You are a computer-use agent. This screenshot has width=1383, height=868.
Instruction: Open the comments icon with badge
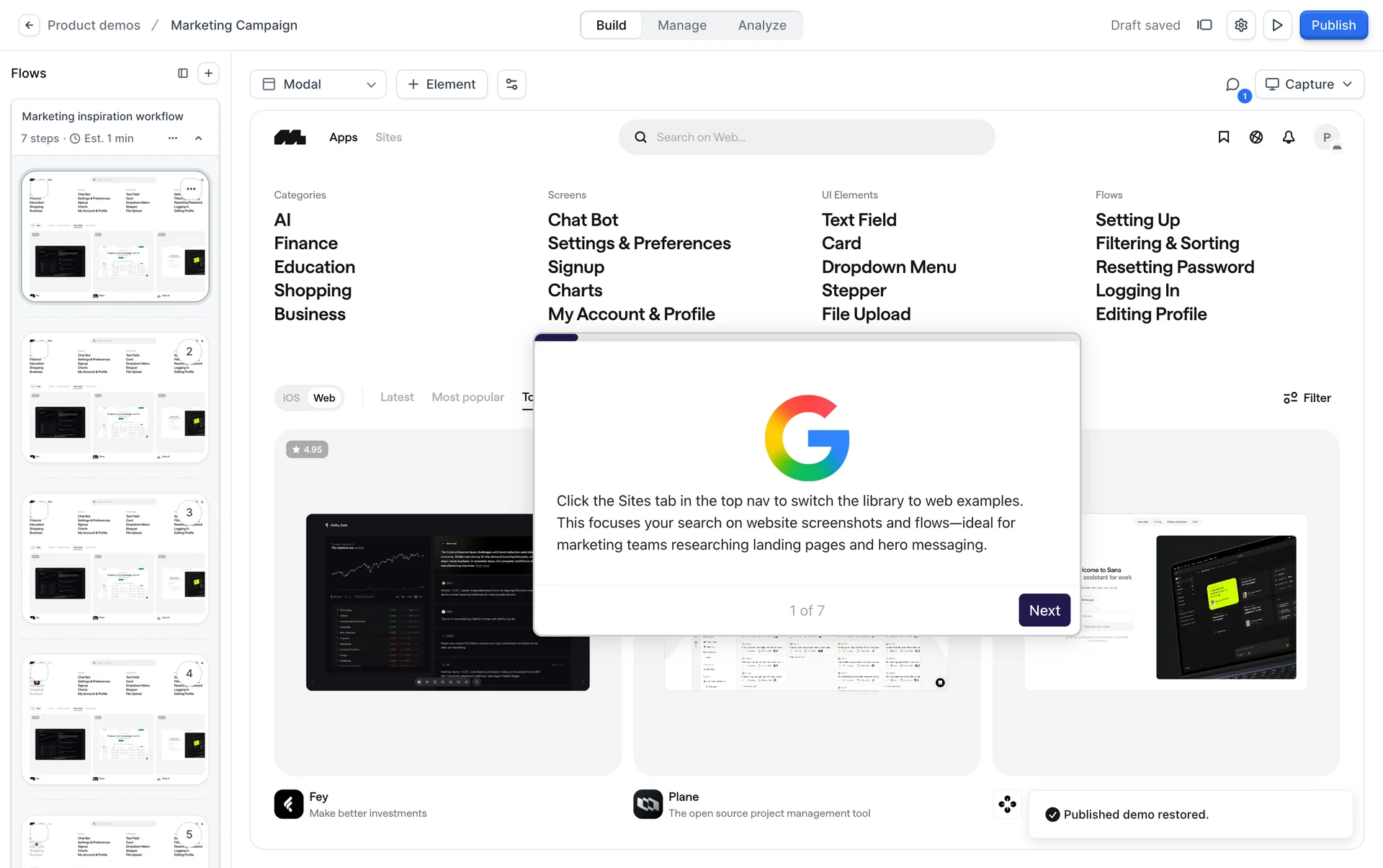1233,85
